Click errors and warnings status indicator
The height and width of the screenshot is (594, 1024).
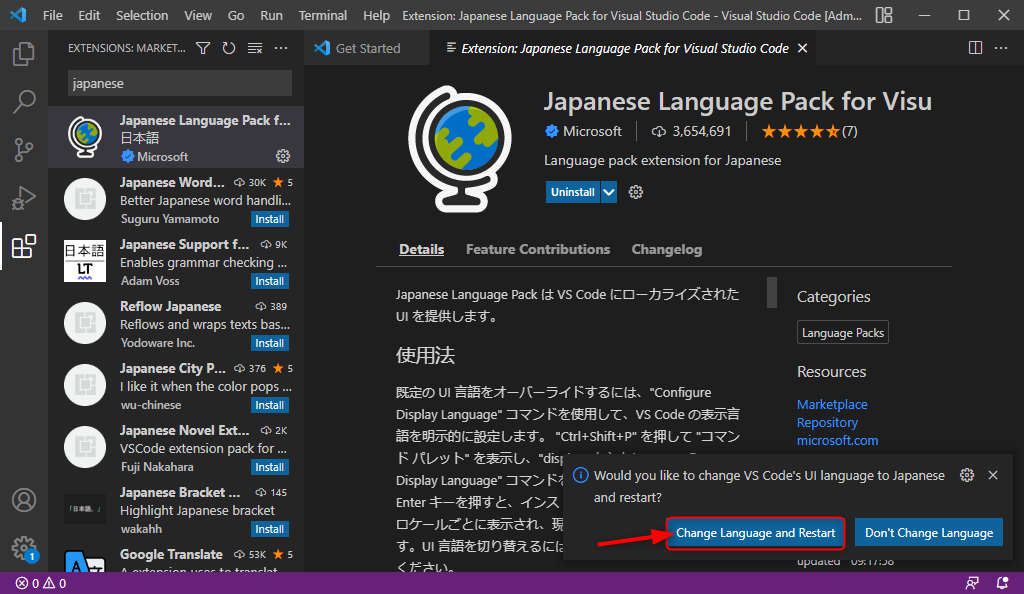coord(41,584)
